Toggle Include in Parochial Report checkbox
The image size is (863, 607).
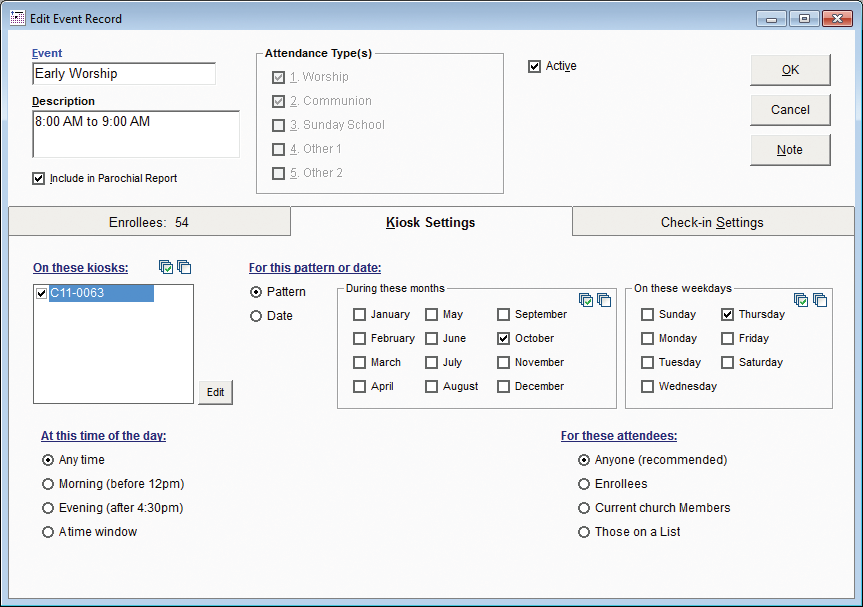[39, 179]
